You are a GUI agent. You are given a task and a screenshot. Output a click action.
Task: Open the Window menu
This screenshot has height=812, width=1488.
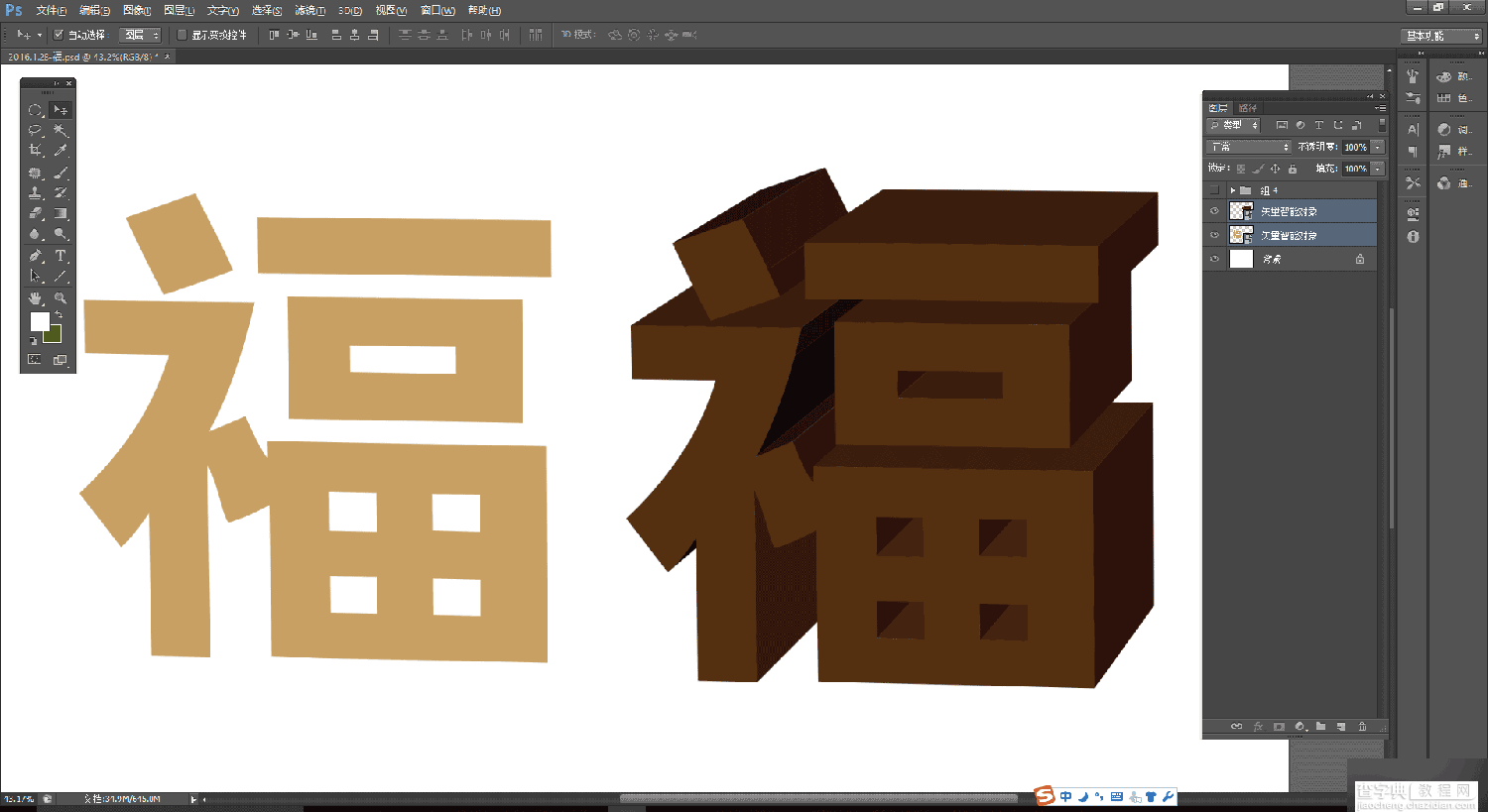coord(437,10)
